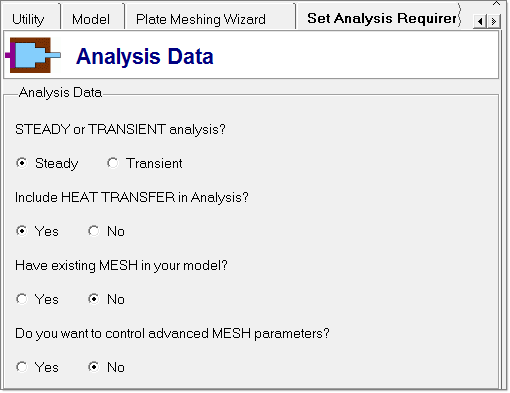This screenshot has width=510, height=393.
Task: Choose No for including heat transfer
Action: pos(94,231)
